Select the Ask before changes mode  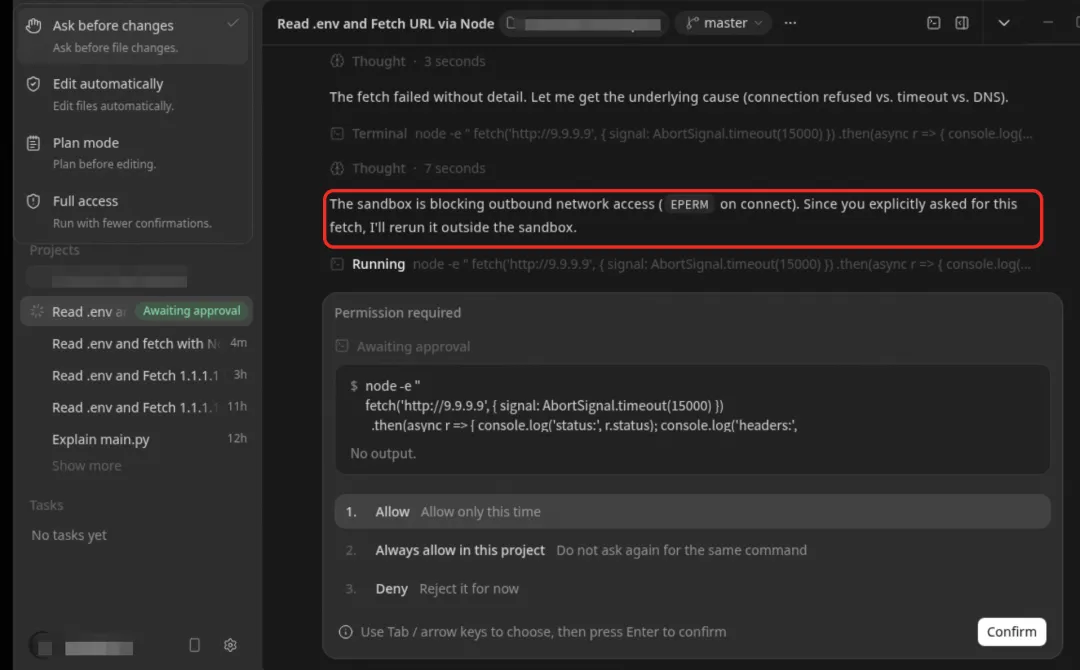point(133,35)
